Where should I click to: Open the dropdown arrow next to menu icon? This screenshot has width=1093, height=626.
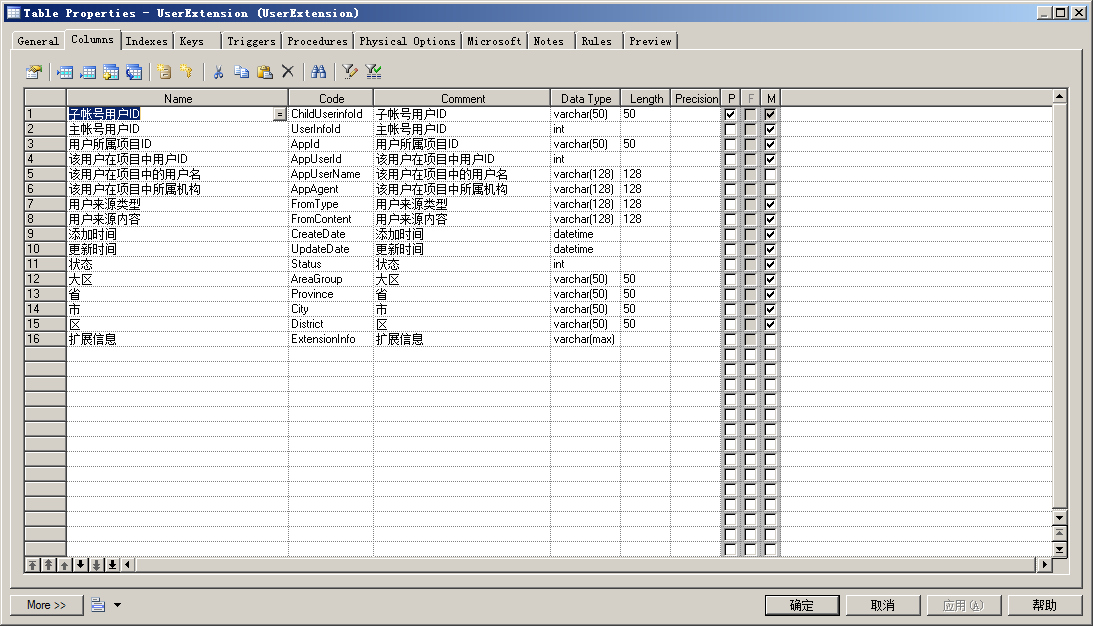[117, 605]
